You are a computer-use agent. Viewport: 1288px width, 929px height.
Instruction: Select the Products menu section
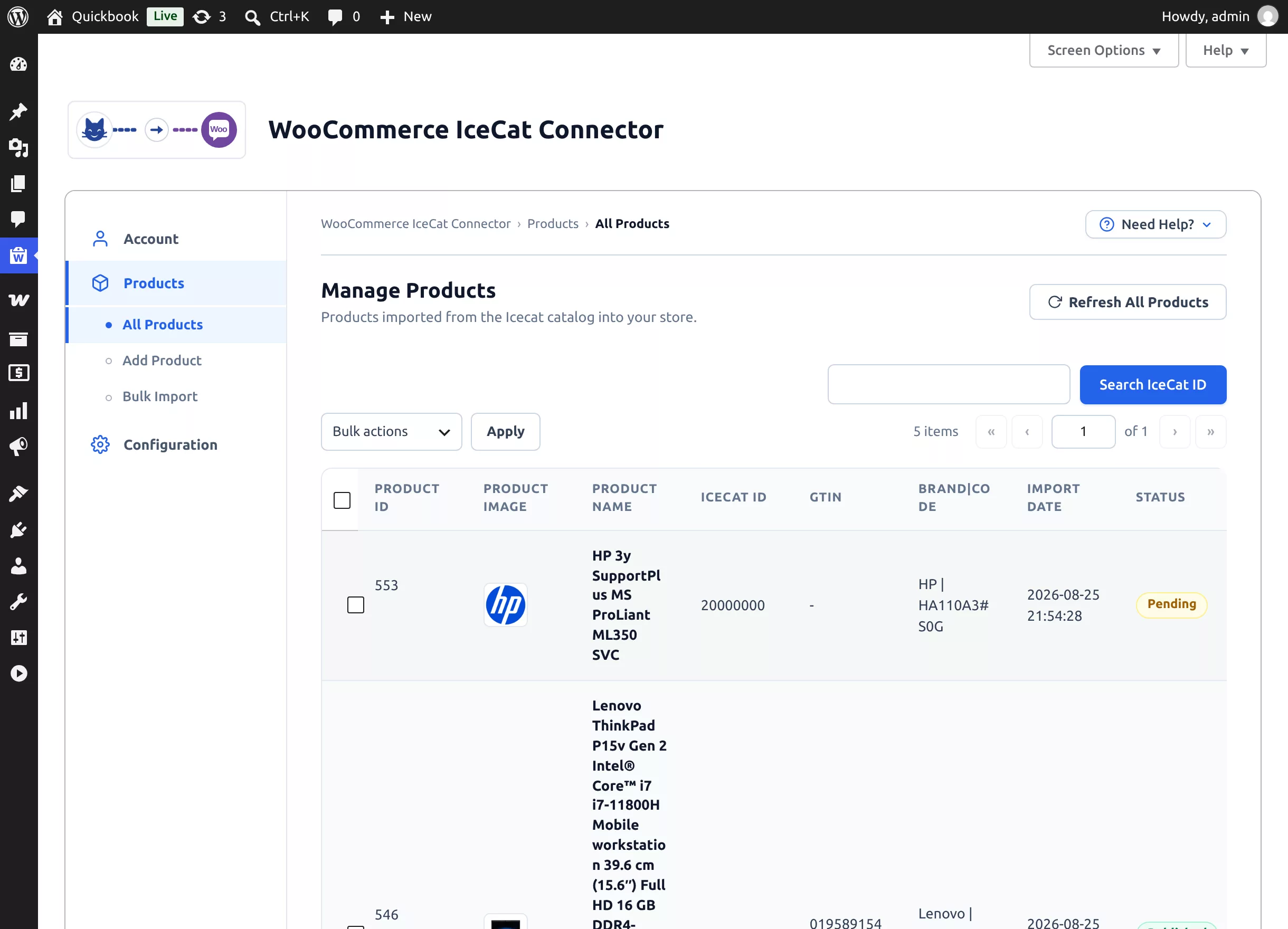tap(176, 283)
